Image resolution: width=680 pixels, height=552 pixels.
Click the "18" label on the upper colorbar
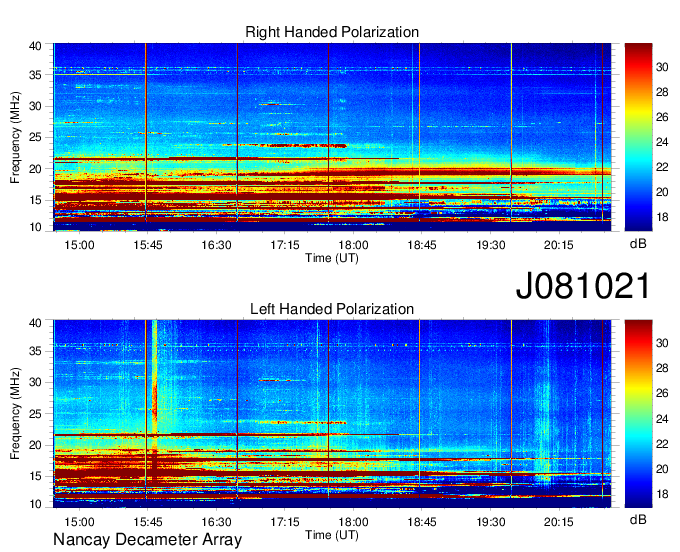click(662, 217)
